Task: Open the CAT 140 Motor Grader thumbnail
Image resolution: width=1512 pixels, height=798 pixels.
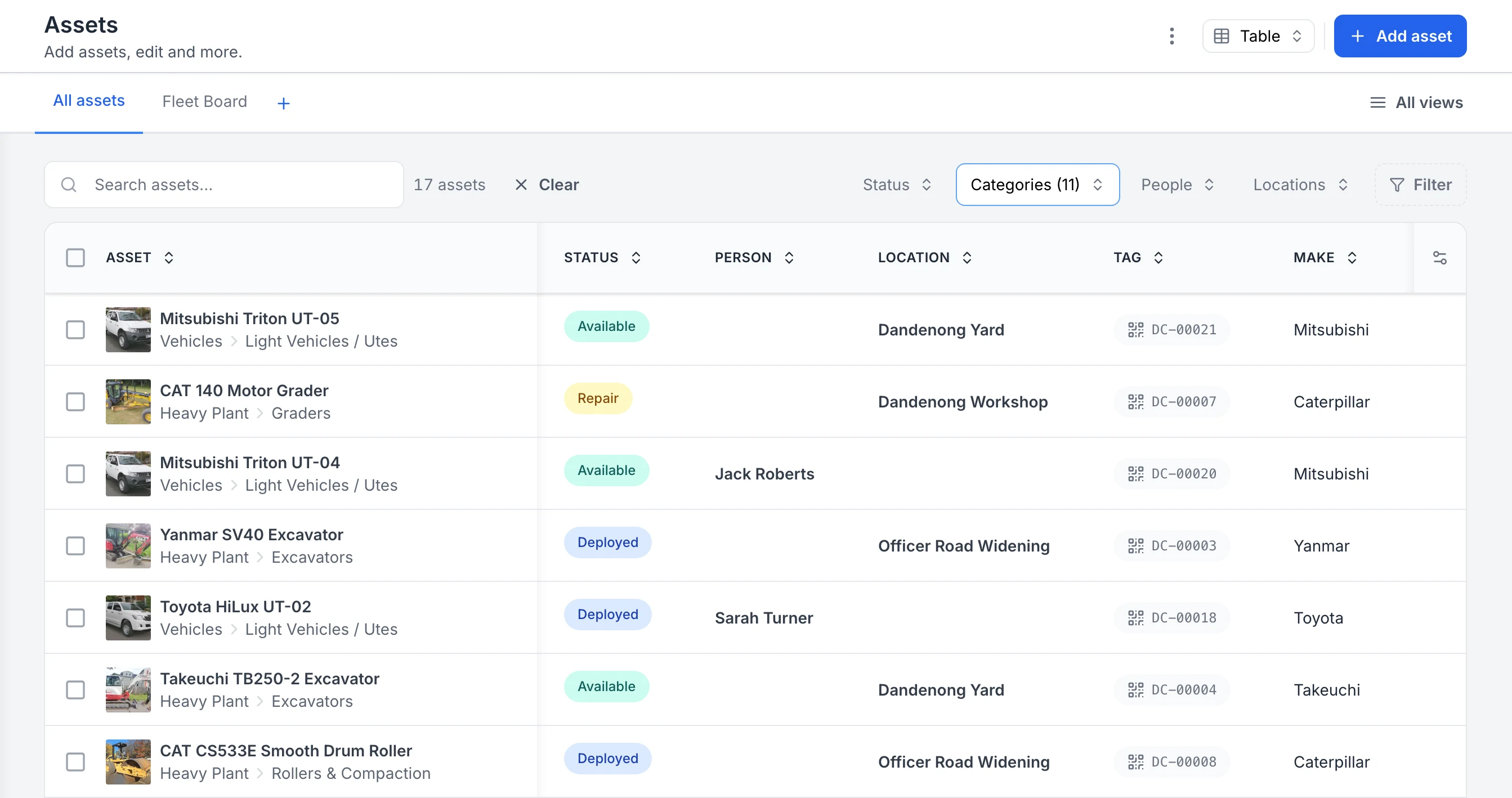Action: click(128, 402)
